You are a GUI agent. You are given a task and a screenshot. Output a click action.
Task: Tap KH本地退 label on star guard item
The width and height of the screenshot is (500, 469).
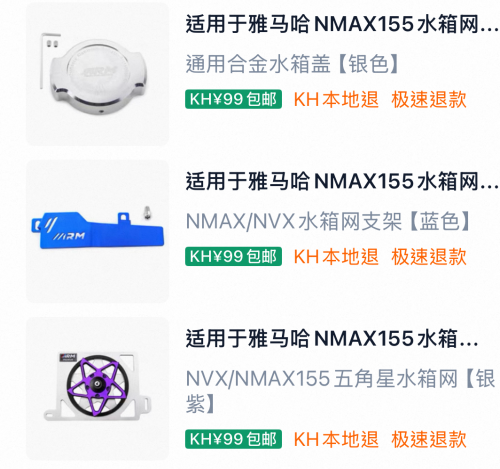(x=336, y=439)
